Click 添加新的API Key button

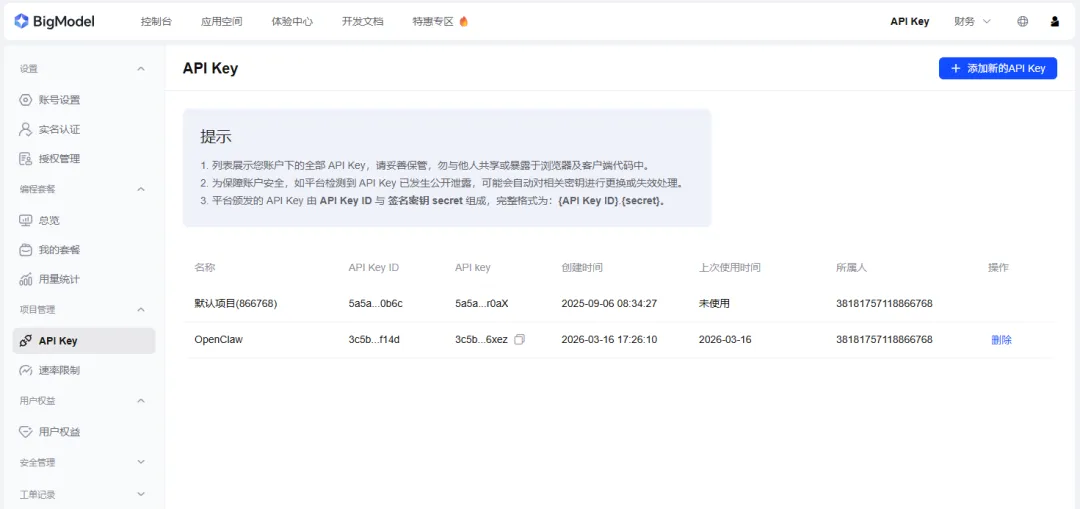[998, 68]
